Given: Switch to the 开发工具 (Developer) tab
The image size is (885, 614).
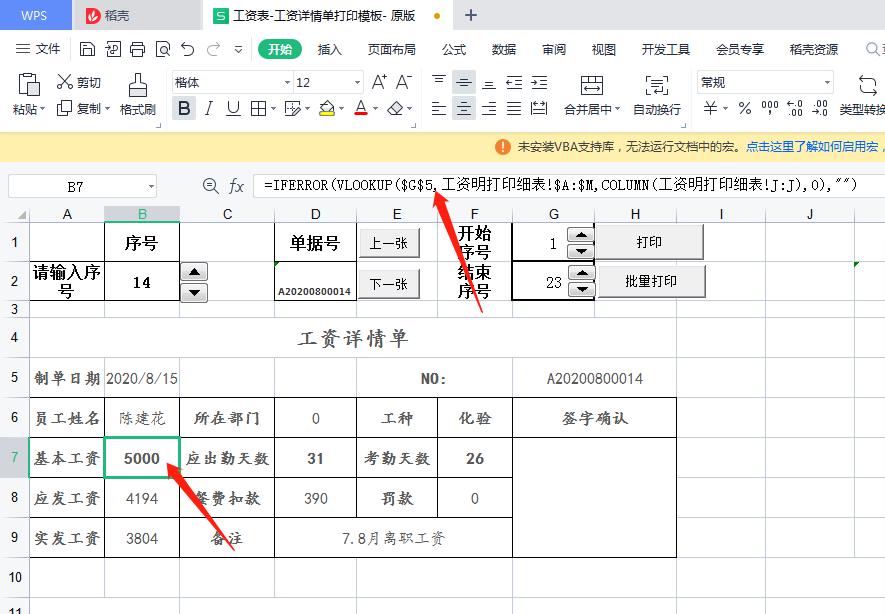Looking at the screenshot, I should click(x=665, y=50).
